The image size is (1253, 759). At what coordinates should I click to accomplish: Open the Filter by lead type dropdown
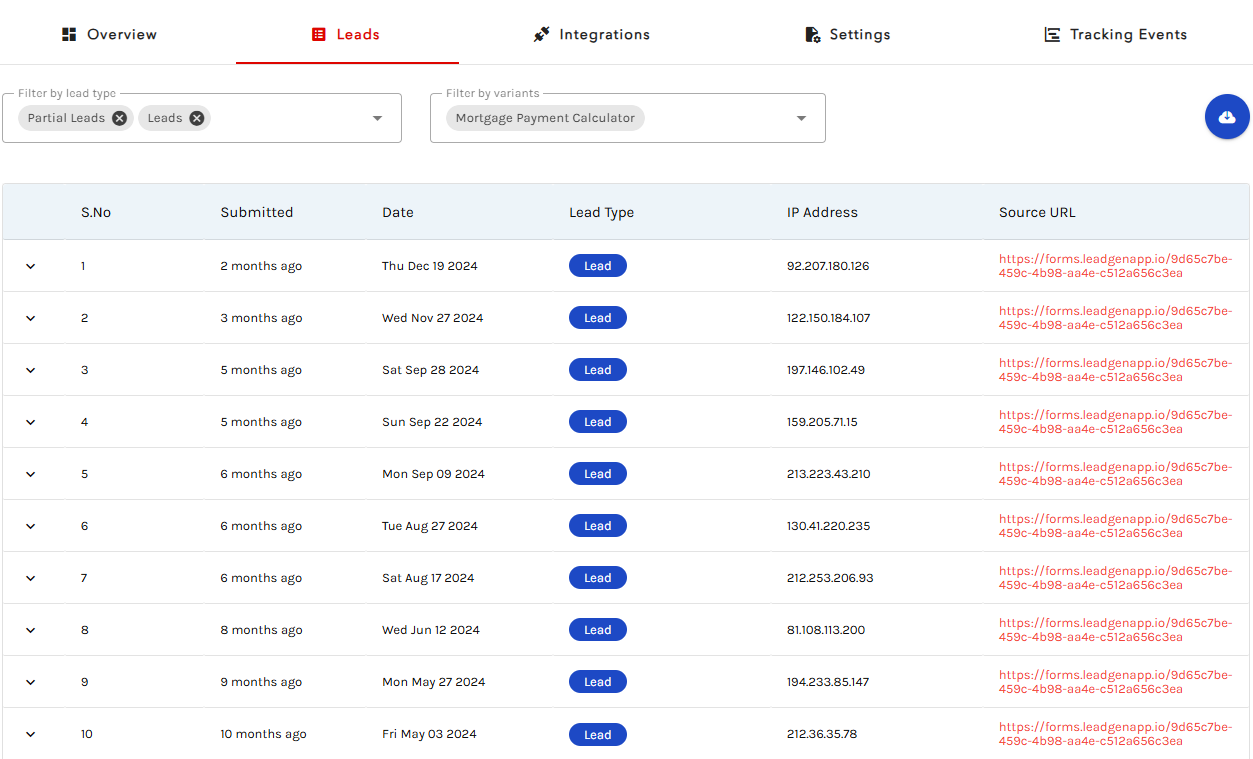coord(377,117)
